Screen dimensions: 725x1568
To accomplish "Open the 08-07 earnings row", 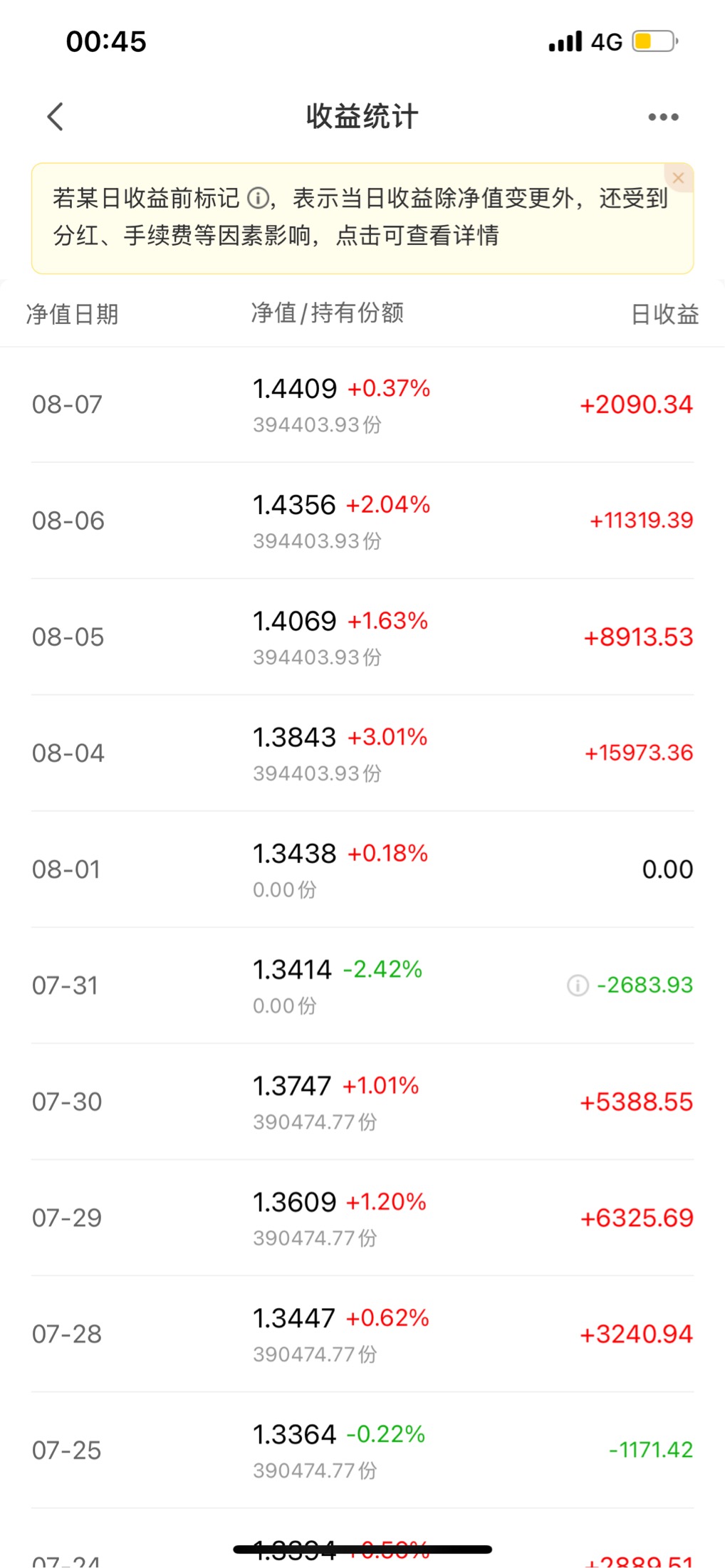I will click(362, 404).
